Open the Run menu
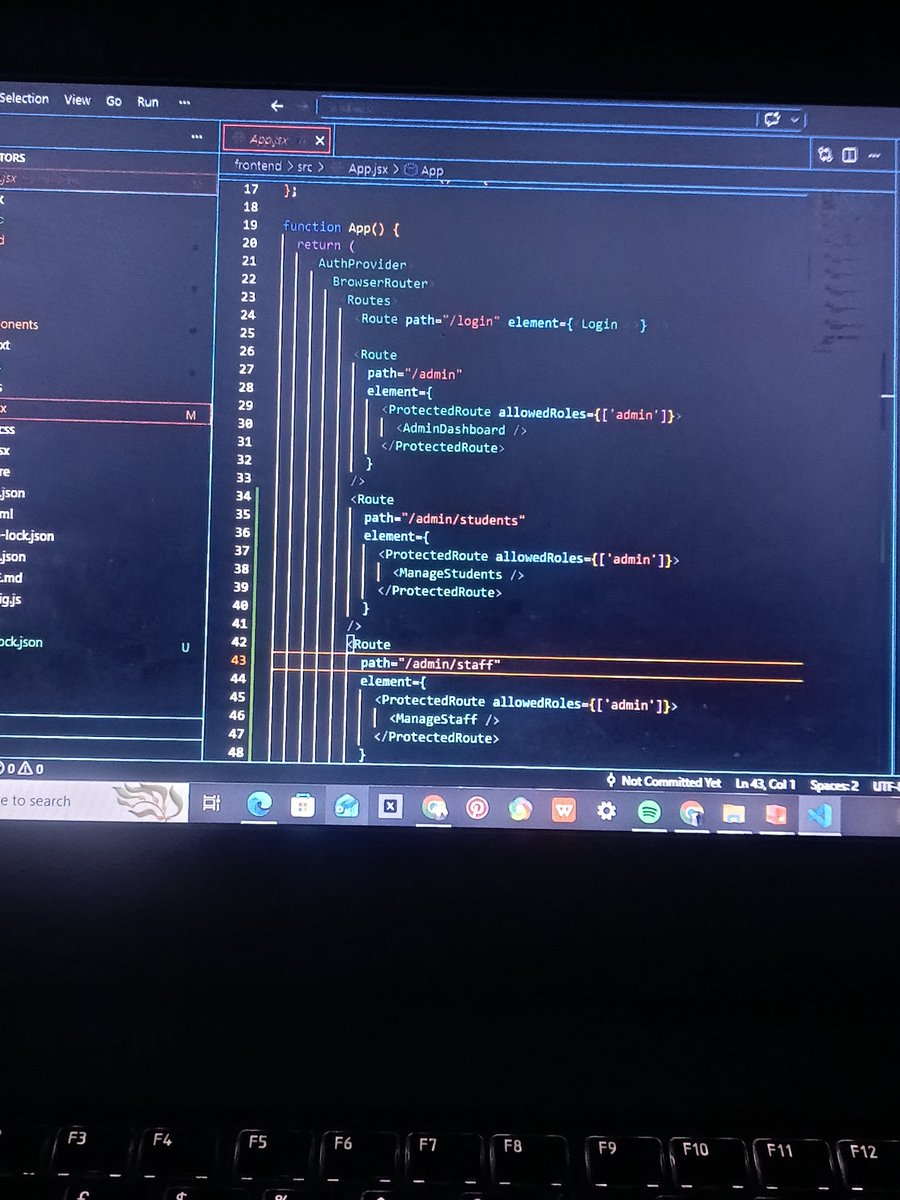Viewport: 900px width, 1200px height. (x=148, y=101)
